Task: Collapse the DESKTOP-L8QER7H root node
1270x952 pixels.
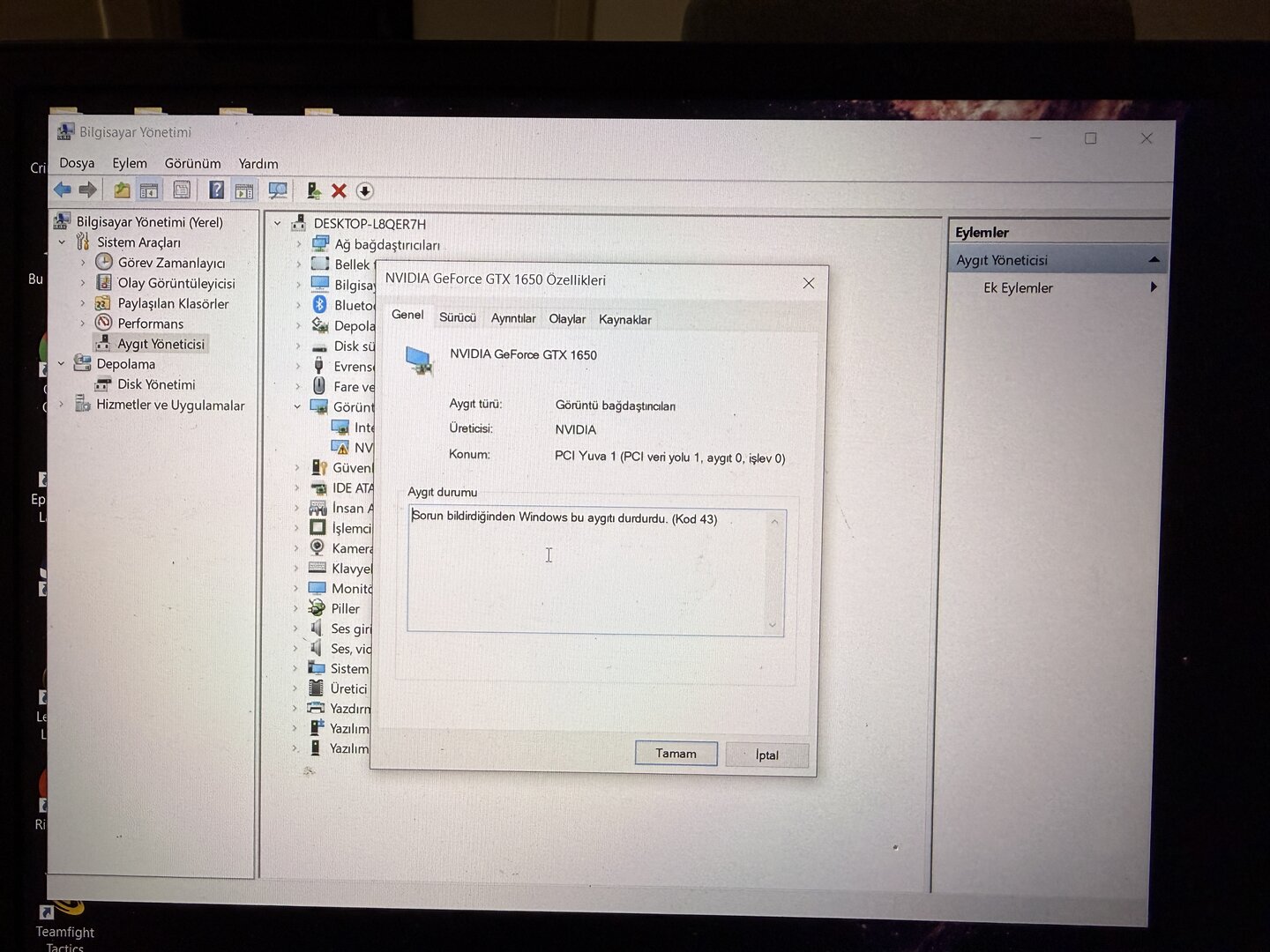Action: [x=277, y=223]
